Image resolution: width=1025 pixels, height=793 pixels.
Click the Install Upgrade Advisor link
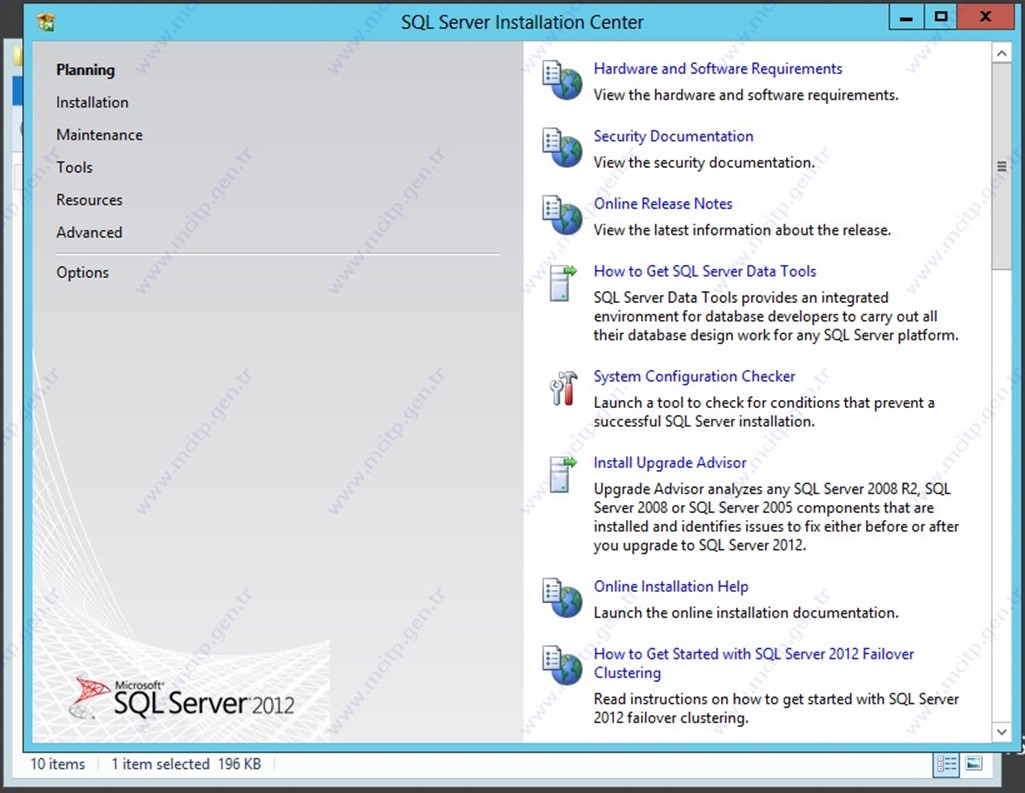point(669,462)
